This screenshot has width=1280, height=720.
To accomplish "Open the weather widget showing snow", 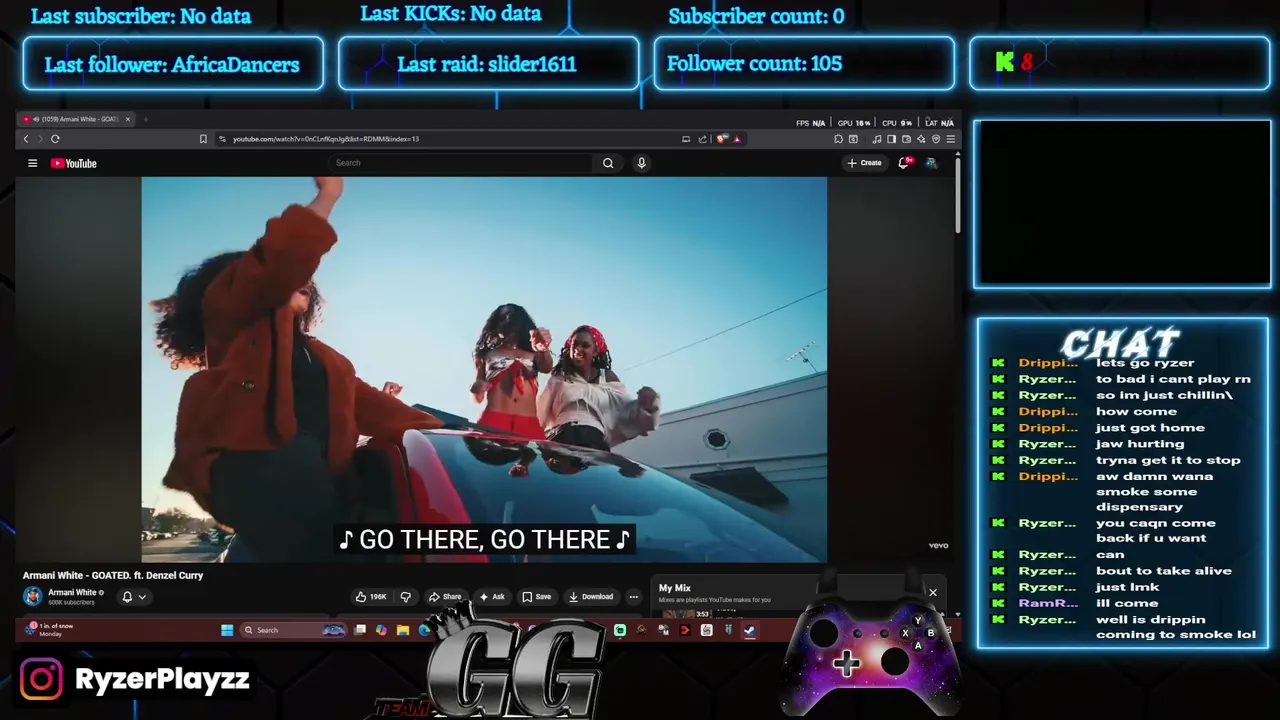I will point(50,630).
